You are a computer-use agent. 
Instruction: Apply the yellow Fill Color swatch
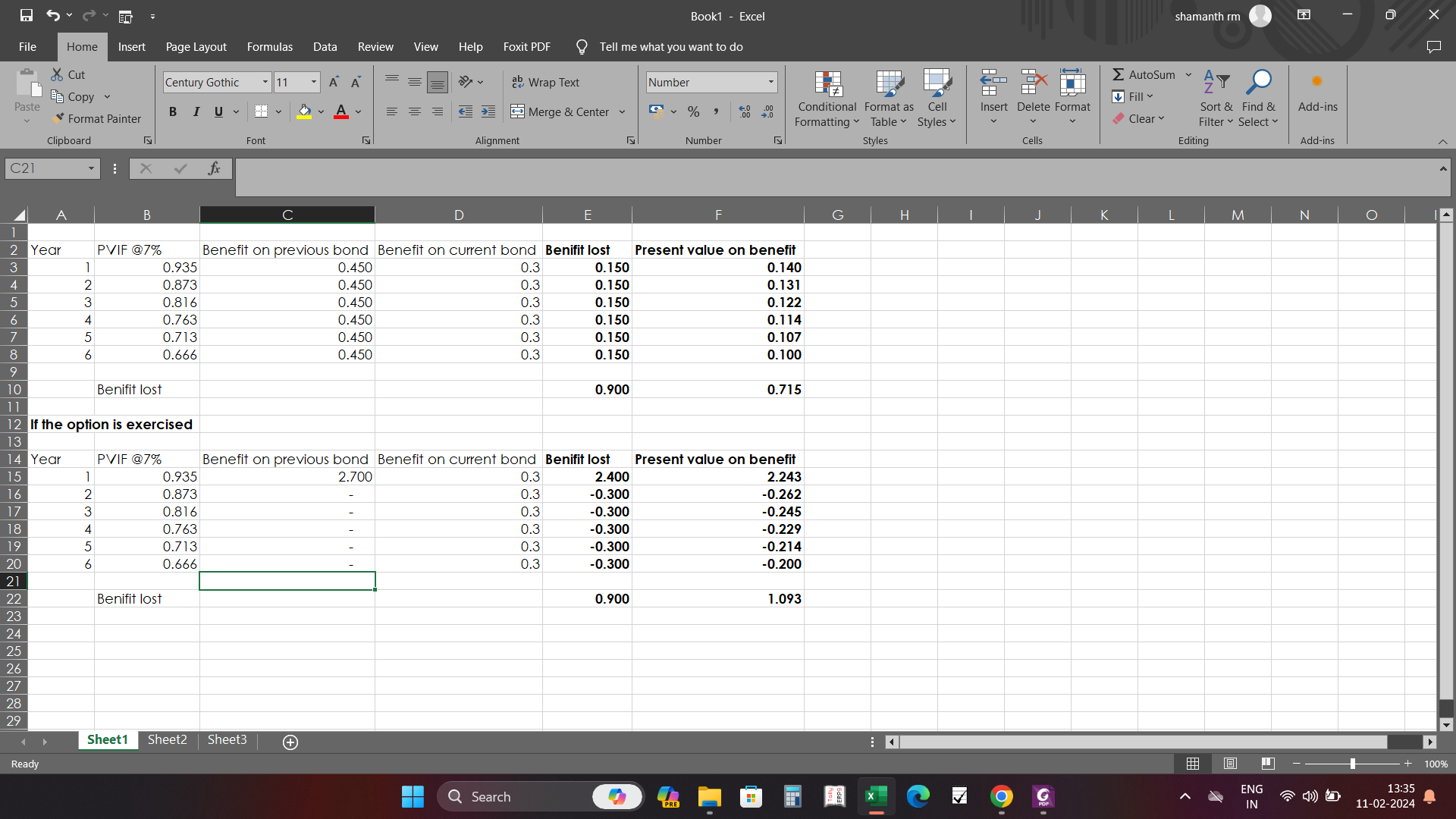coord(304,112)
